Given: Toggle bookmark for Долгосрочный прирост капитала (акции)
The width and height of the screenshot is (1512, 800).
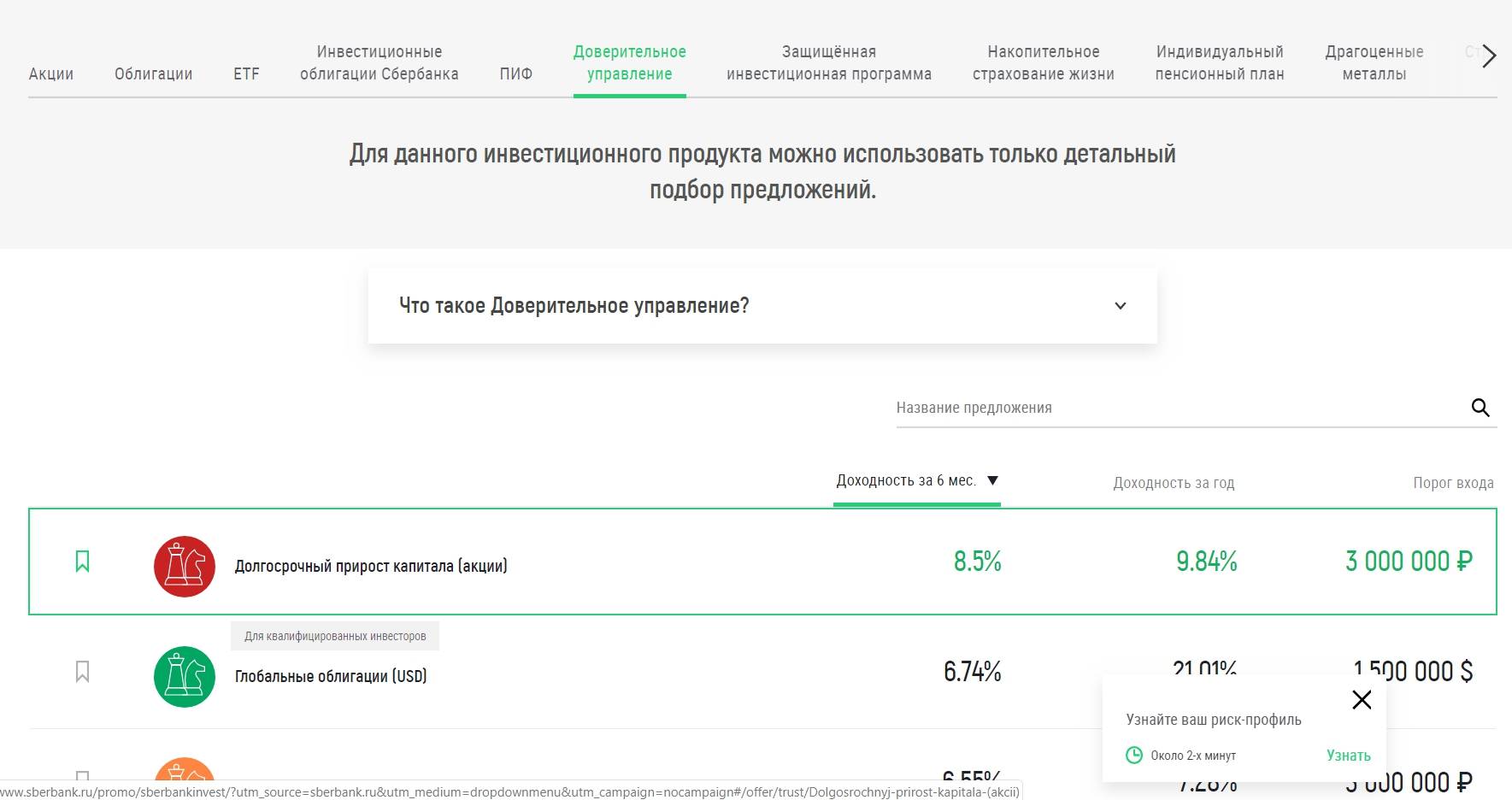Looking at the screenshot, I should point(83,562).
